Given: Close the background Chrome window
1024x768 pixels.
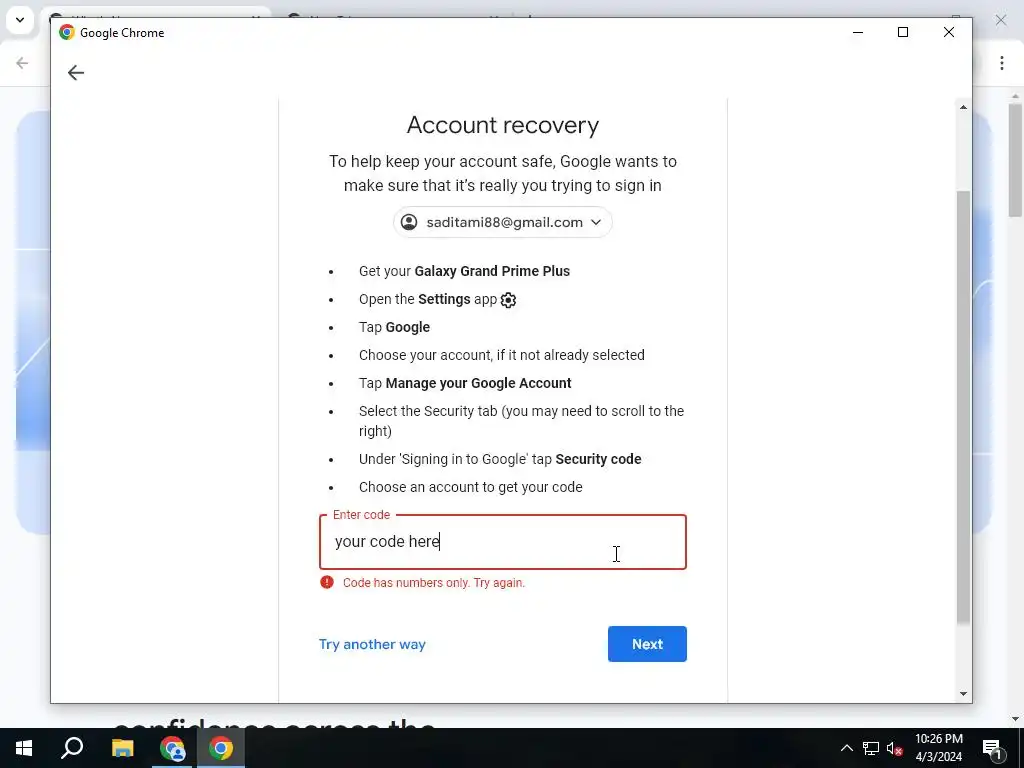Looking at the screenshot, I should (1000, 20).
